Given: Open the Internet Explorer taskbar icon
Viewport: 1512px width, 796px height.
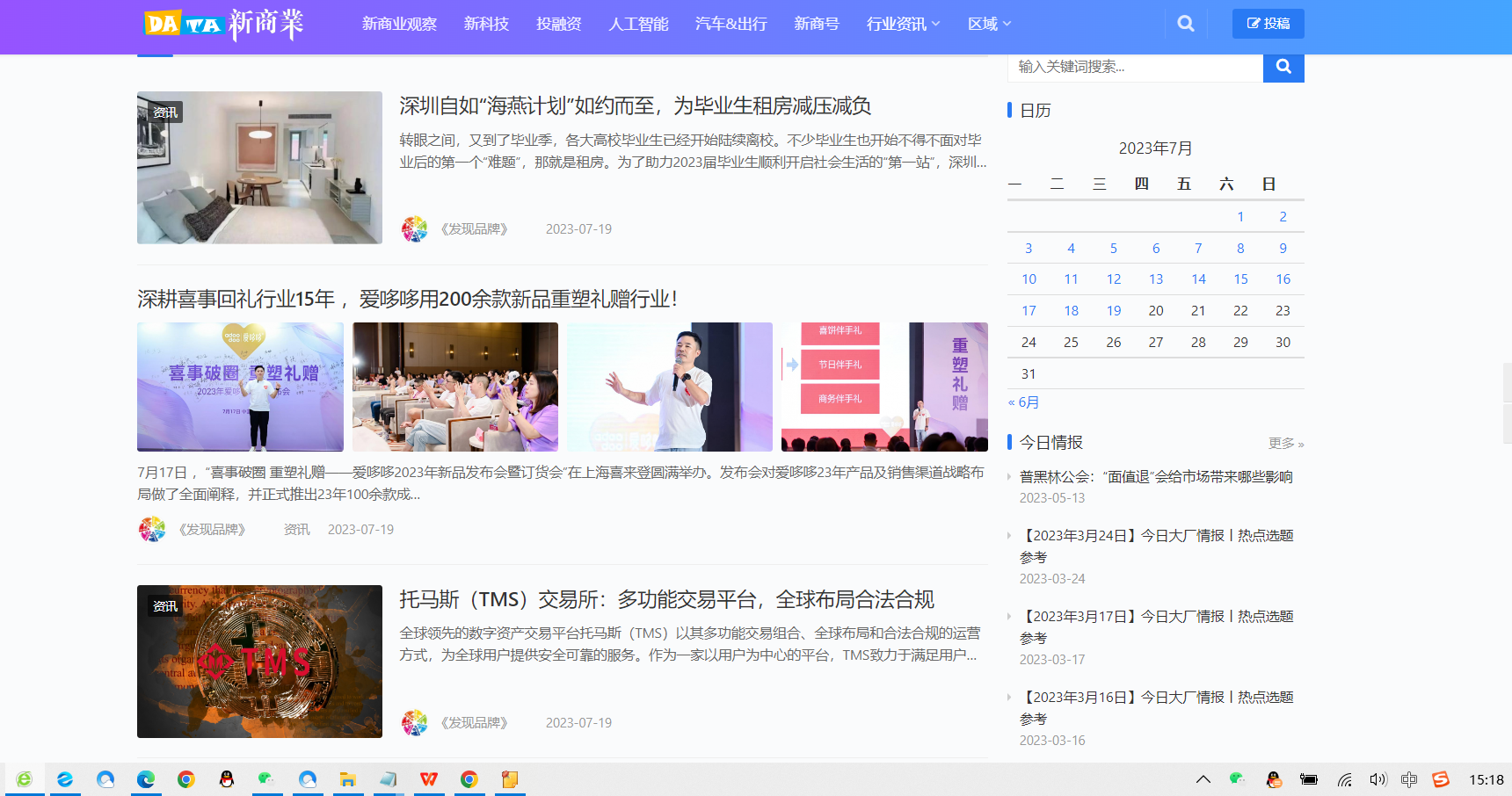Looking at the screenshot, I should click(x=65, y=779).
